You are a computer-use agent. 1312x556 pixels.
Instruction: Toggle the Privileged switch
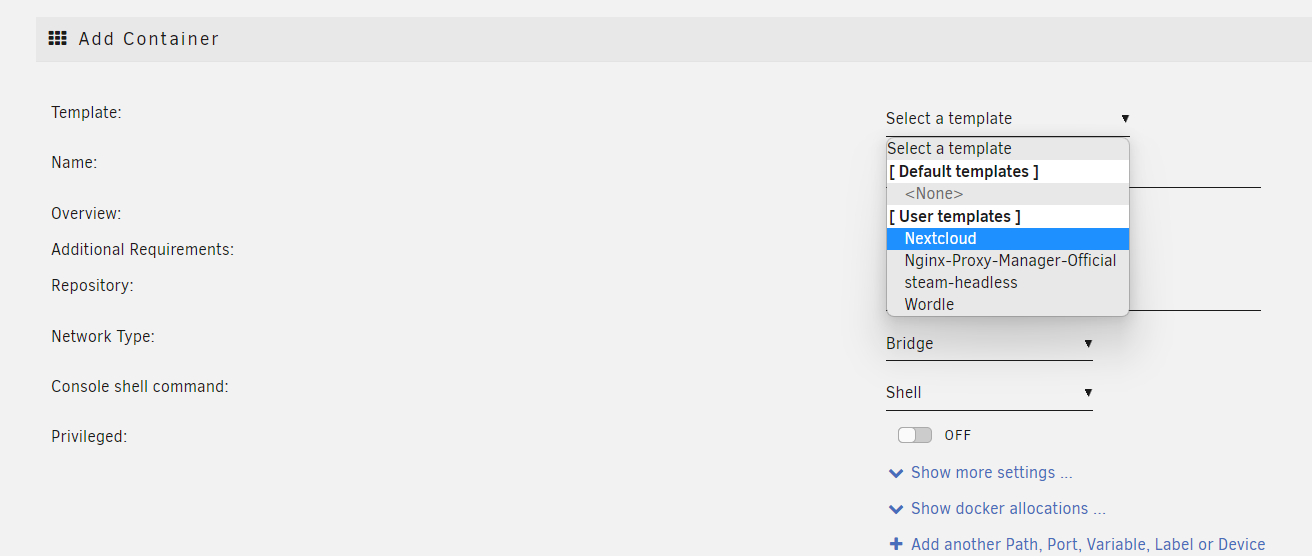point(915,435)
